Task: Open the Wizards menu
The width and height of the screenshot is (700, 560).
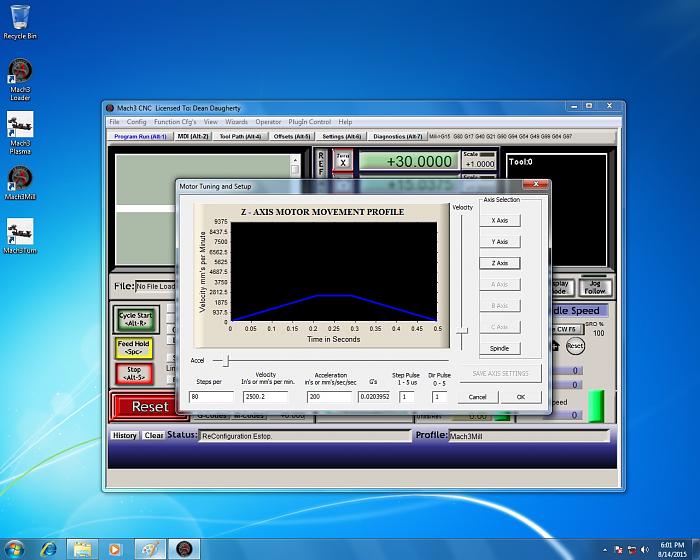Action: (x=236, y=122)
